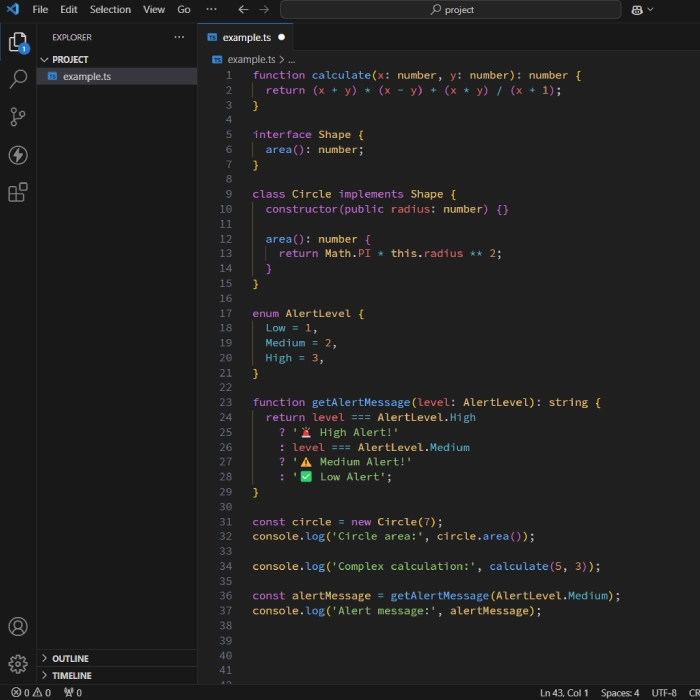The height and width of the screenshot is (700, 700).
Task: Select example.ts in the Explorer tree
Action: [x=117, y=76]
